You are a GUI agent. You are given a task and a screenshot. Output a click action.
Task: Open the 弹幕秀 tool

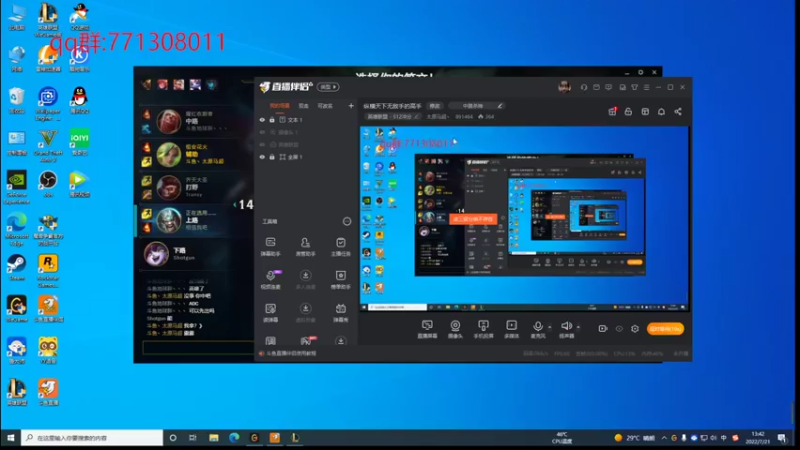click(340, 312)
